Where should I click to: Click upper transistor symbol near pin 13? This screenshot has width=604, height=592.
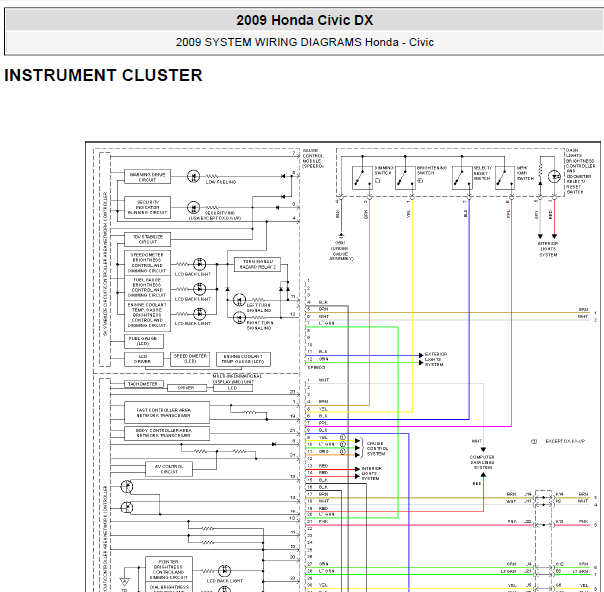[x=127, y=486]
